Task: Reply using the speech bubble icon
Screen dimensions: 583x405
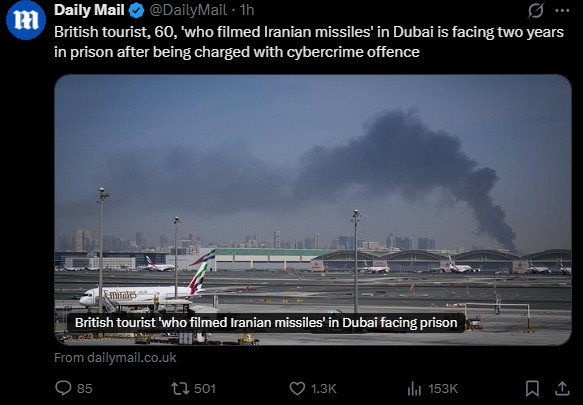Action: click(63, 388)
